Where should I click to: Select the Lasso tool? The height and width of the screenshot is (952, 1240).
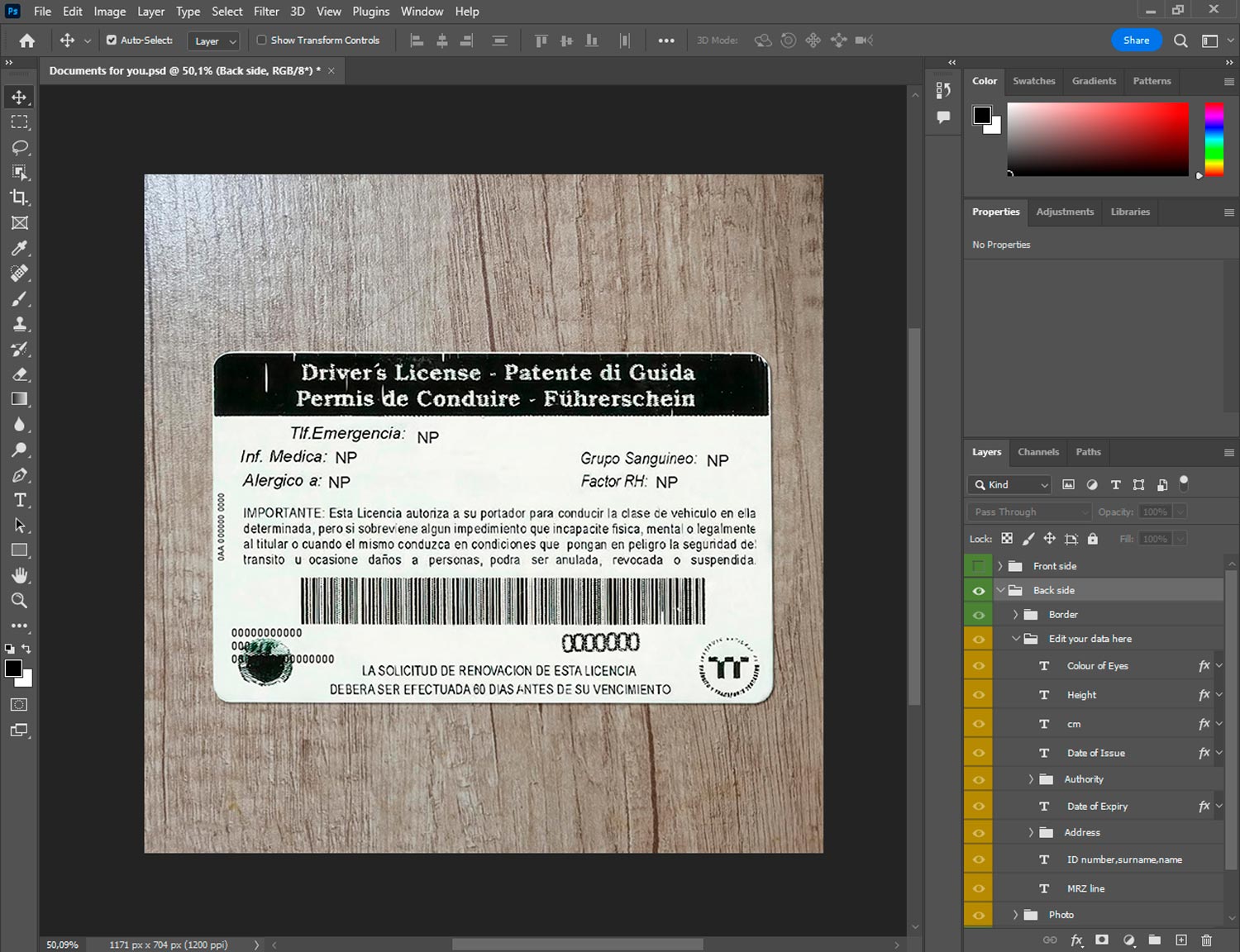point(19,147)
